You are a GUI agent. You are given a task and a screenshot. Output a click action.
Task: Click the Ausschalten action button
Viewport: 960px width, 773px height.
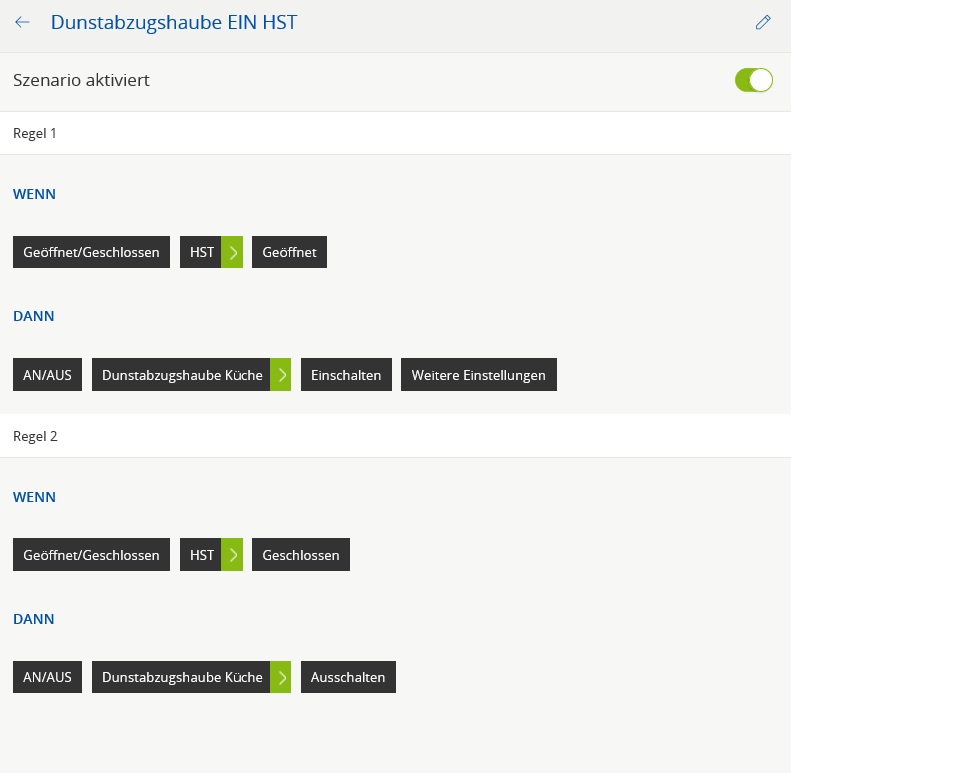(348, 677)
